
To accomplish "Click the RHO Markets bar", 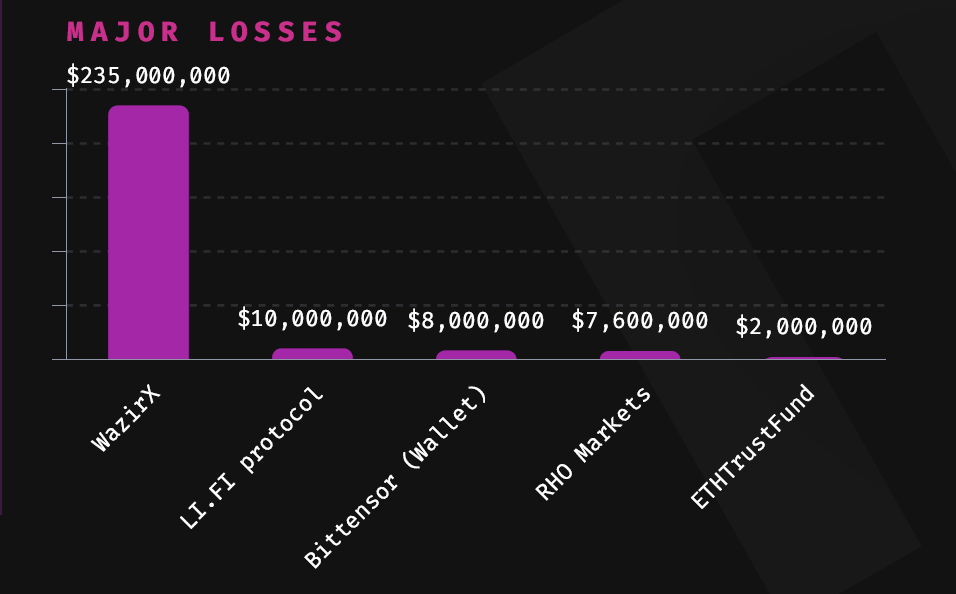I will (x=640, y=355).
